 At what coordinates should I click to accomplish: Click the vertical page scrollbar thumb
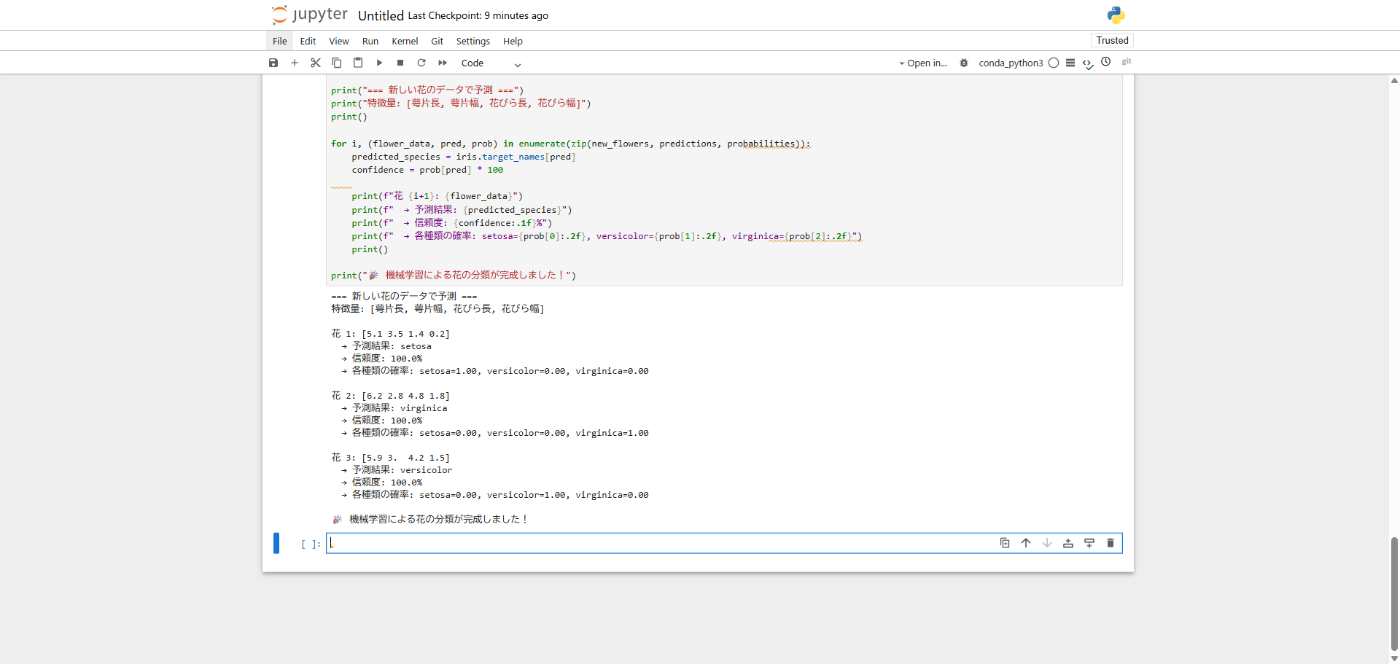[x=1394, y=595]
